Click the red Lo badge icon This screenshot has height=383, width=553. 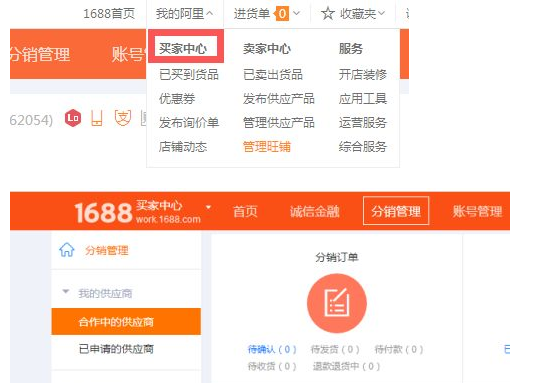pyautogui.click(x=73, y=118)
